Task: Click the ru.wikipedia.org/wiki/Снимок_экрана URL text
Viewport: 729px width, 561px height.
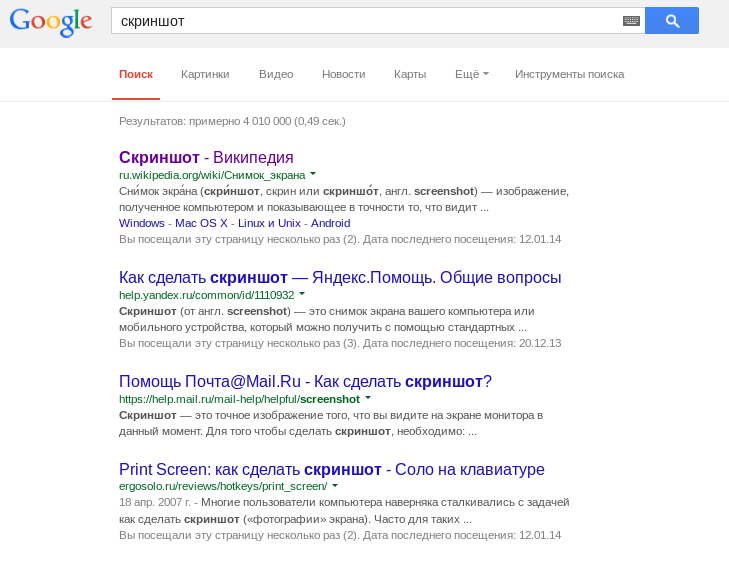Action: (x=212, y=175)
